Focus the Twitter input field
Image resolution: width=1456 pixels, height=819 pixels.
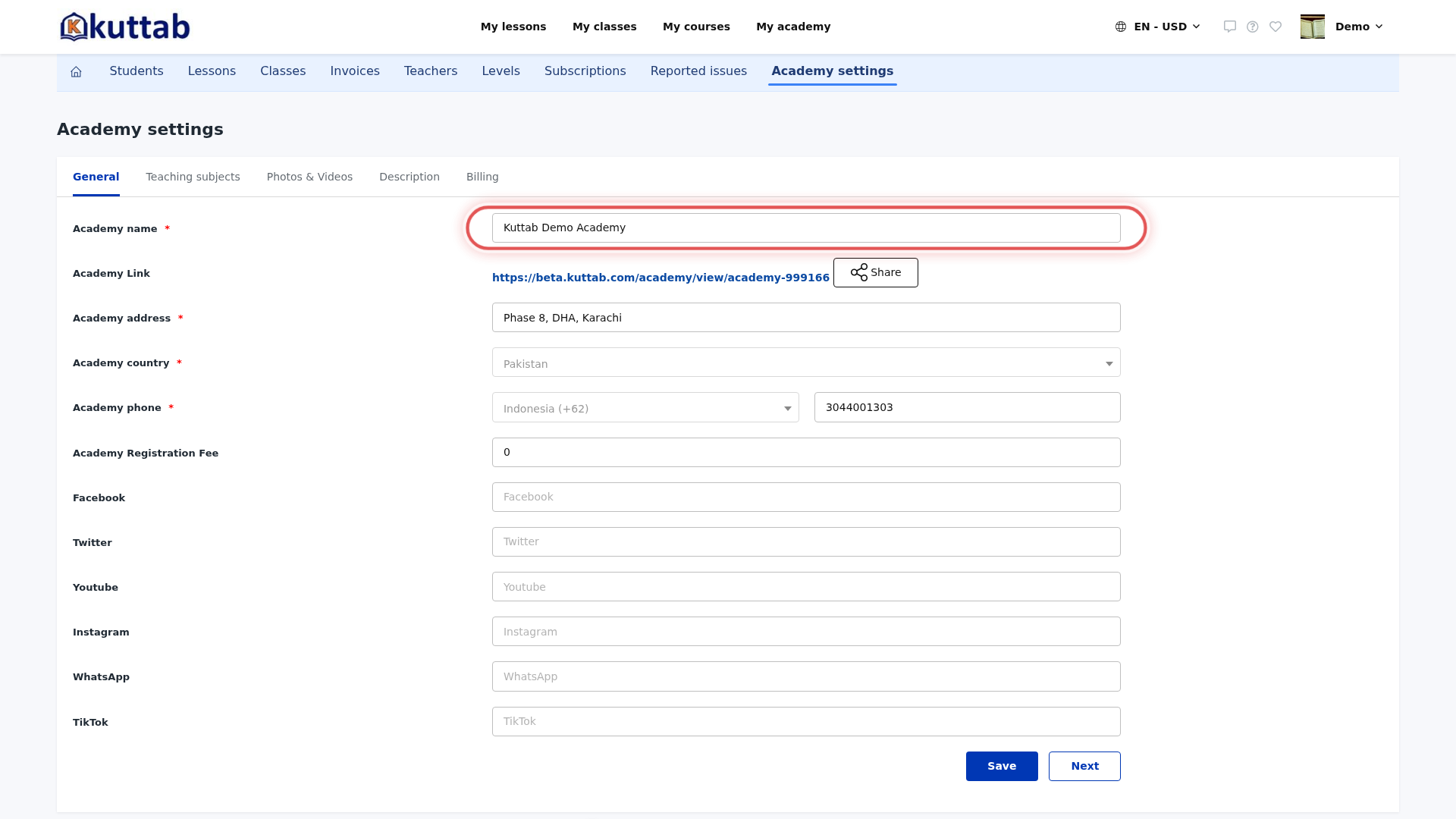click(x=806, y=541)
